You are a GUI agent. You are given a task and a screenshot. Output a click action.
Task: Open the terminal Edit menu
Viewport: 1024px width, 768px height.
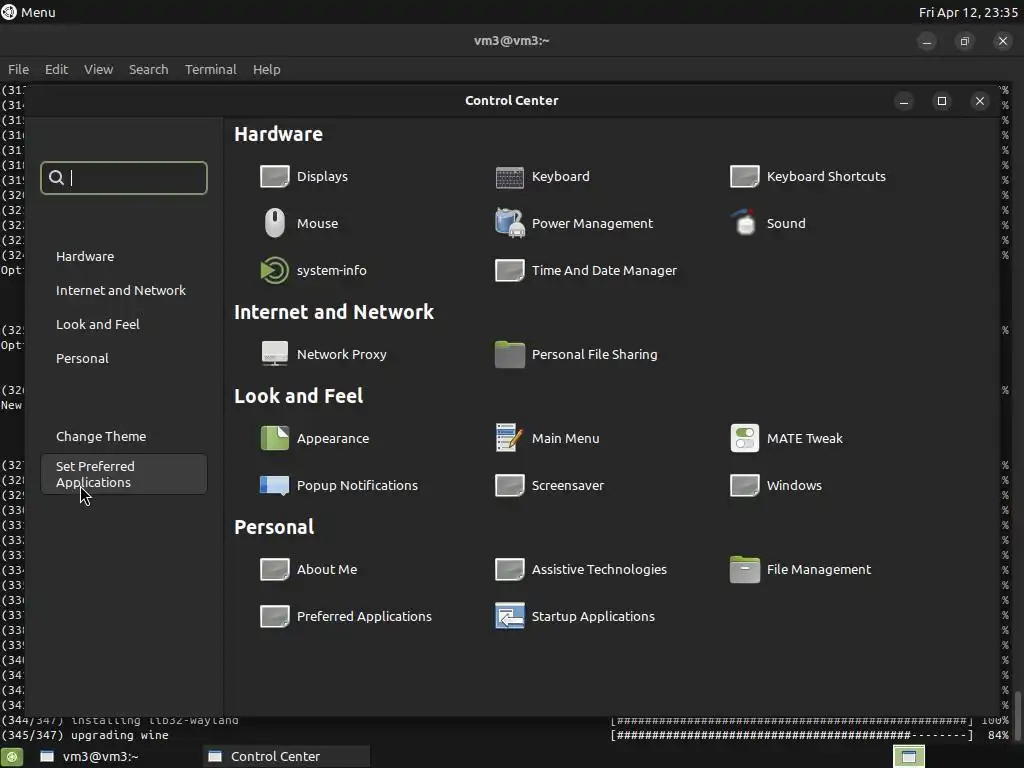click(x=56, y=69)
